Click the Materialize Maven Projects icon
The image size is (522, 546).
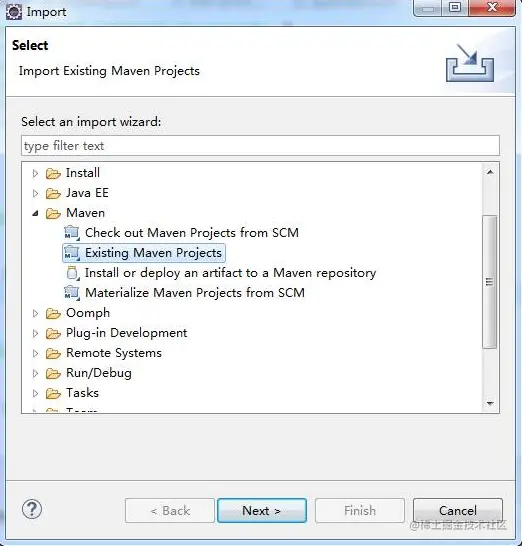[x=72, y=293]
